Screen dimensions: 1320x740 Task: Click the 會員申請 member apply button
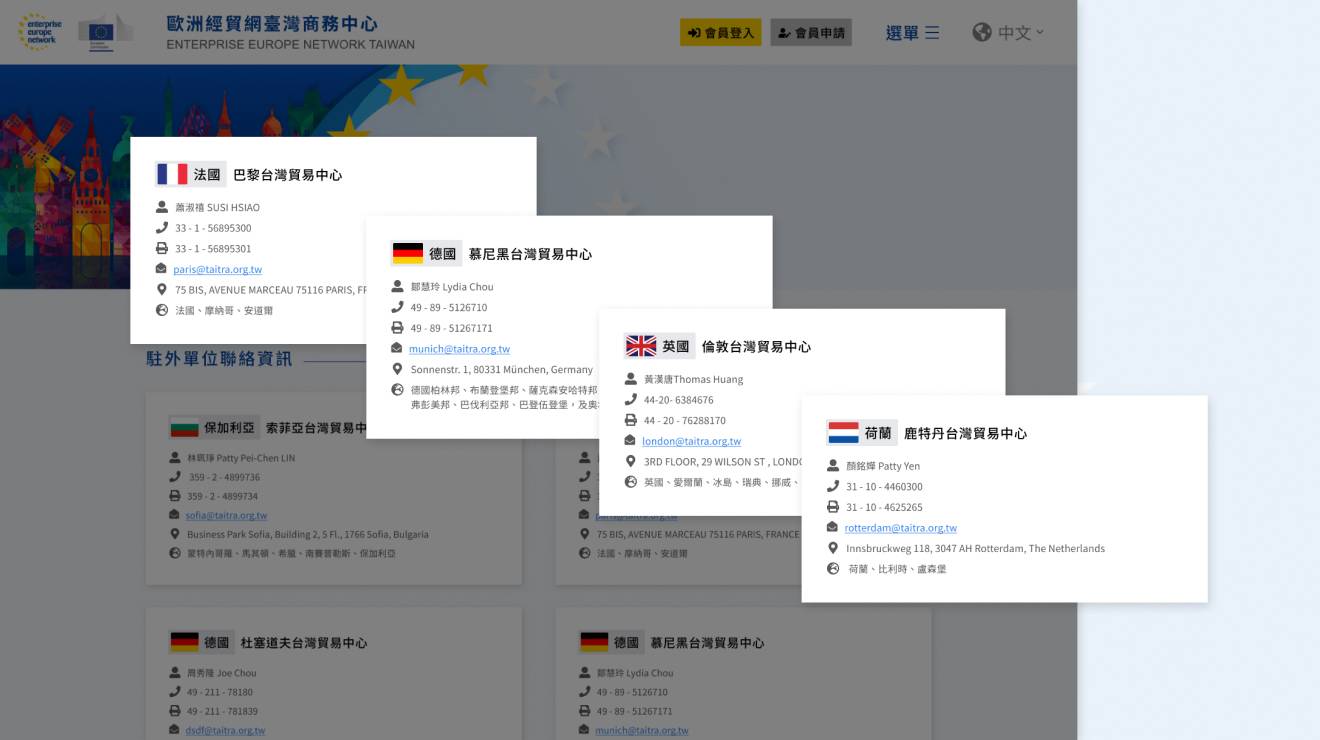811,33
